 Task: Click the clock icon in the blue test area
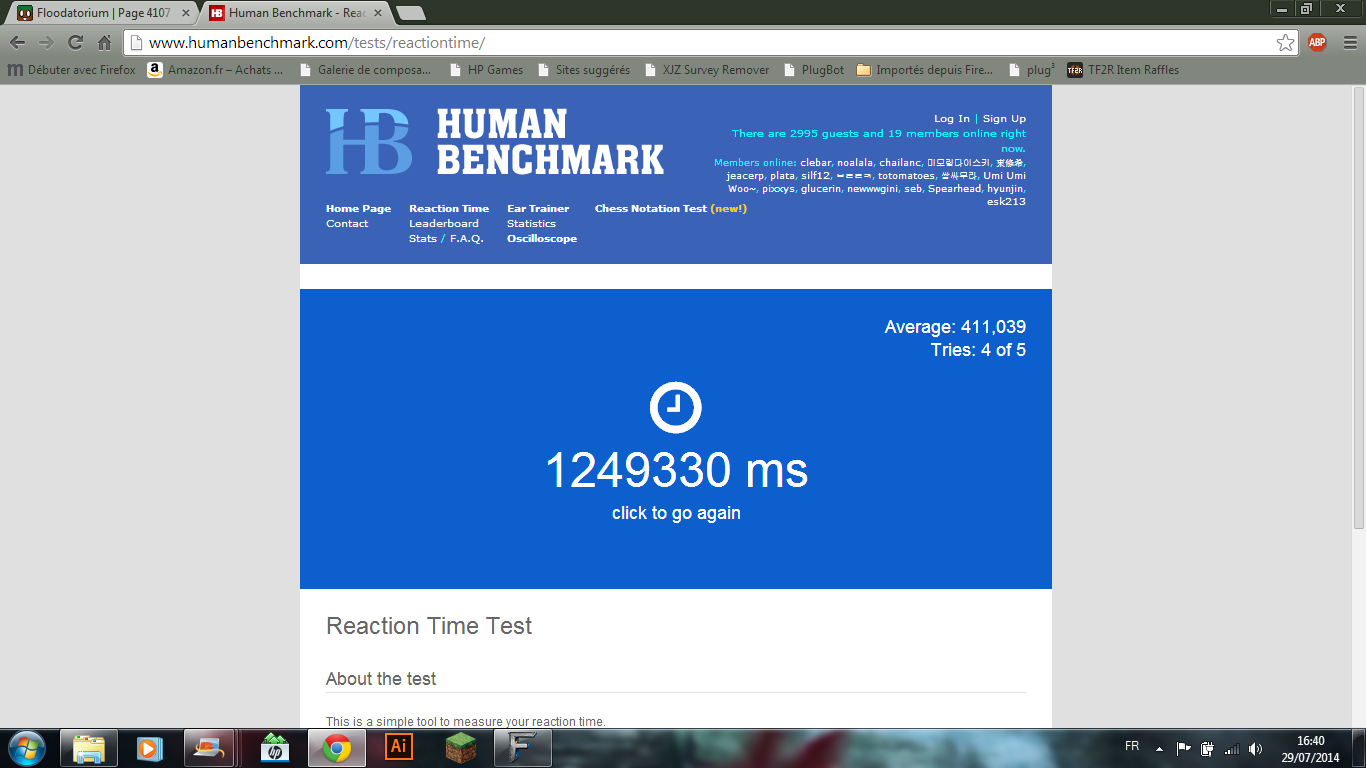(676, 407)
